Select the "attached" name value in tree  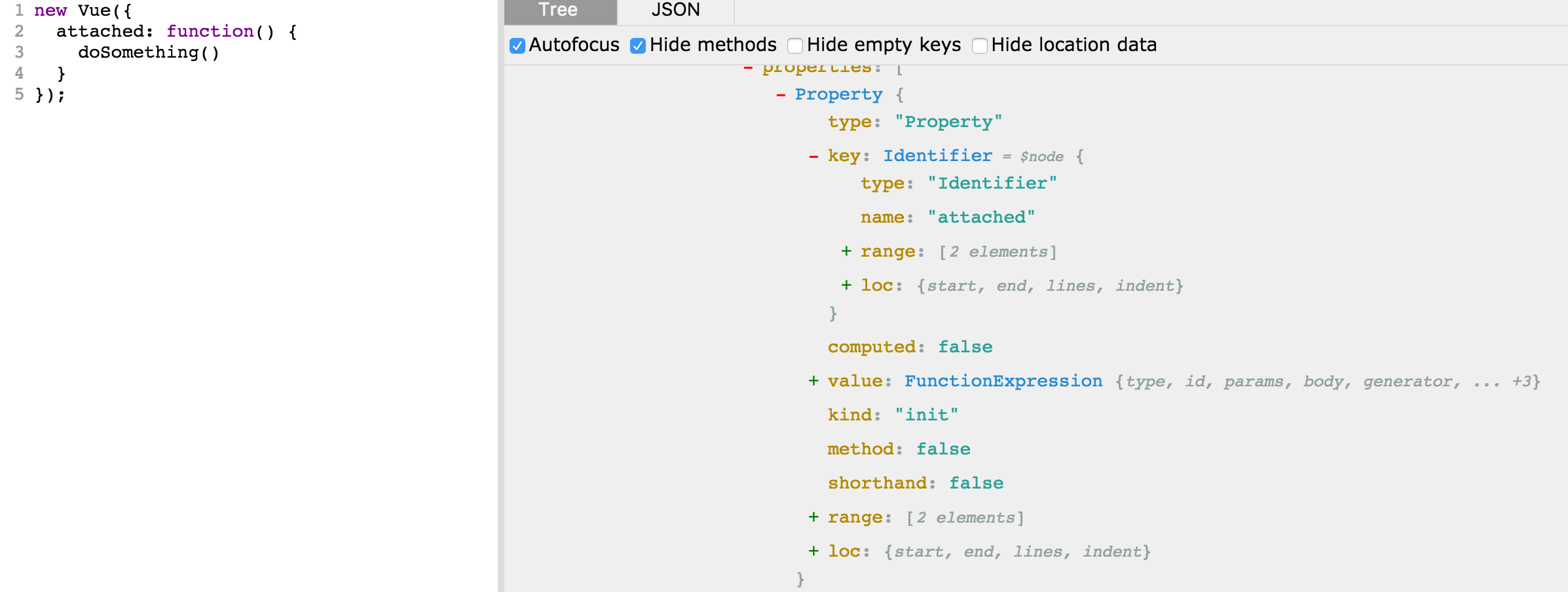click(x=980, y=217)
